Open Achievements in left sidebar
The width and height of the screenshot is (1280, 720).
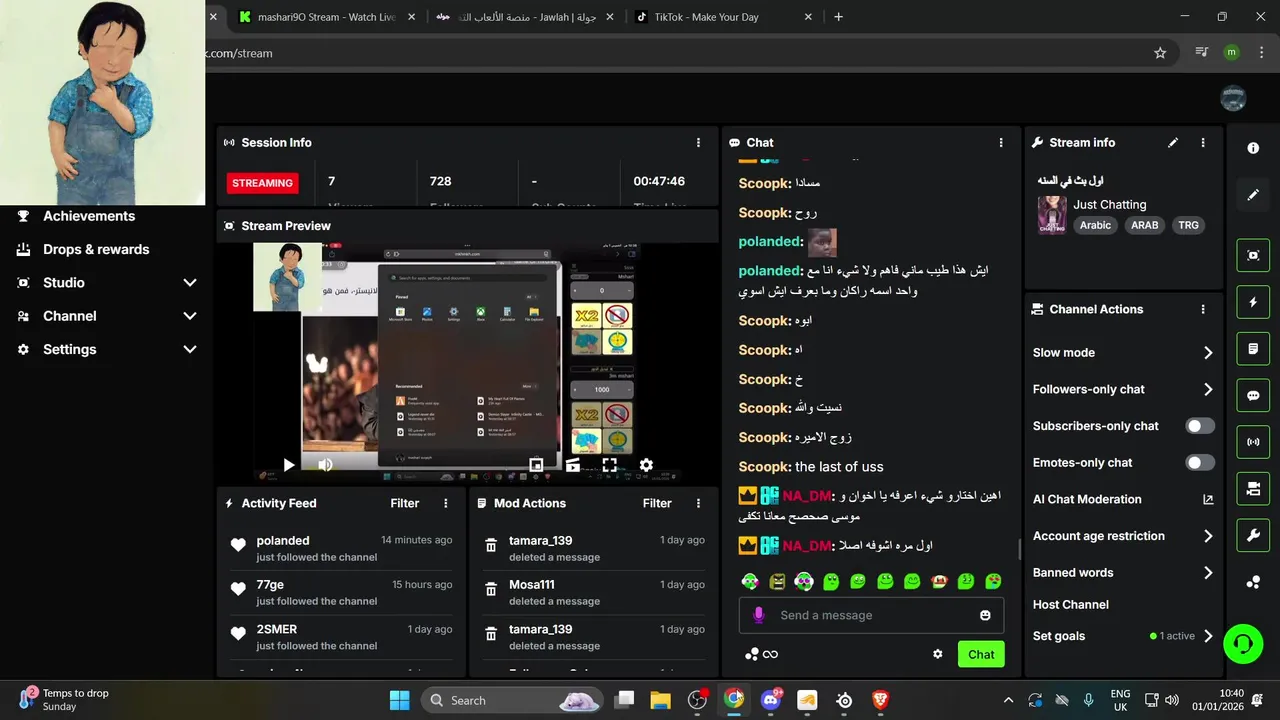point(88,216)
